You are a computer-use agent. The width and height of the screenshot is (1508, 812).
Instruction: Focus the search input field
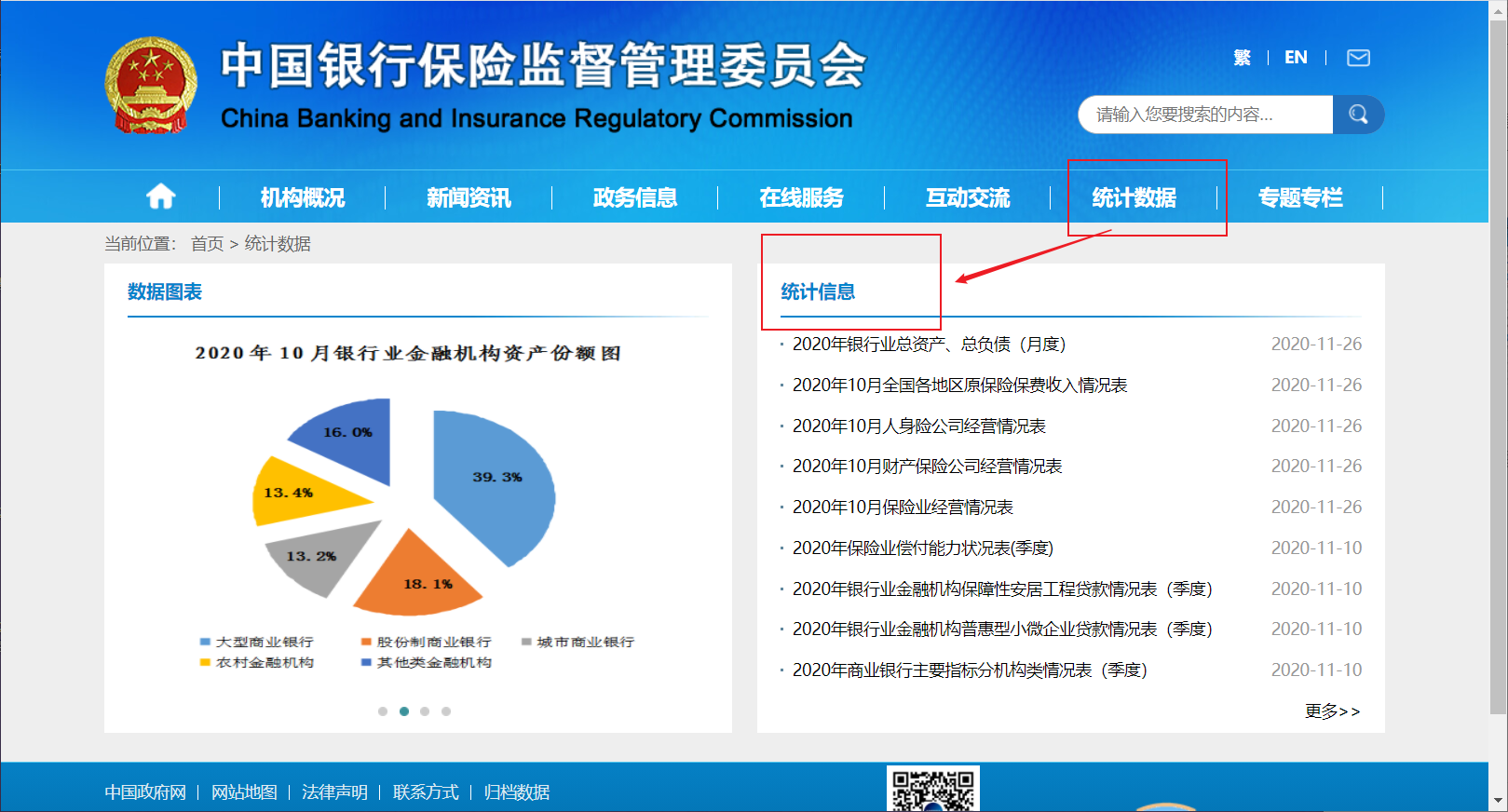pyautogui.click(x=1205, y=115)
